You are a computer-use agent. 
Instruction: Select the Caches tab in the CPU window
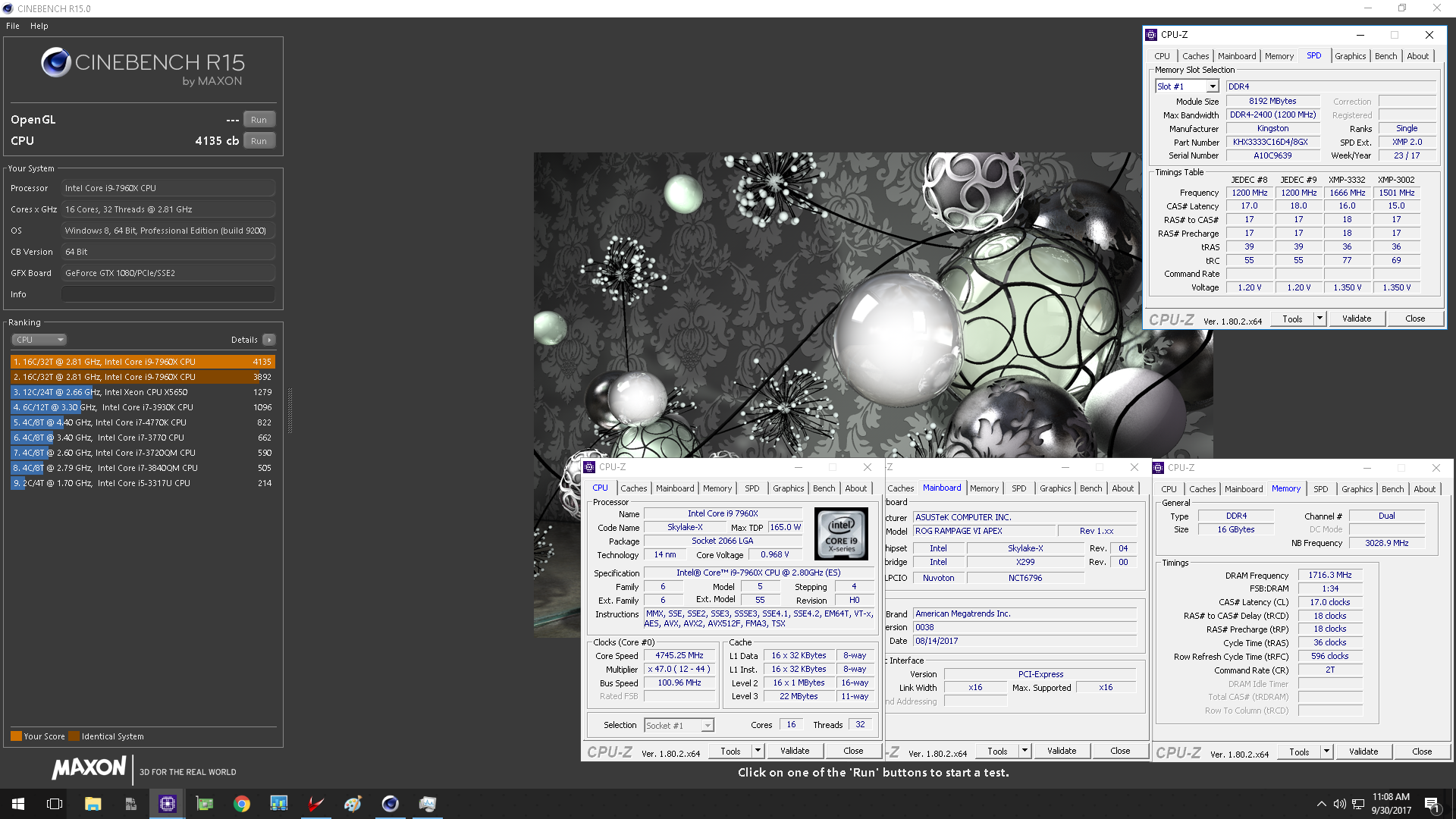pyautogui.click(x=634, y=488)
